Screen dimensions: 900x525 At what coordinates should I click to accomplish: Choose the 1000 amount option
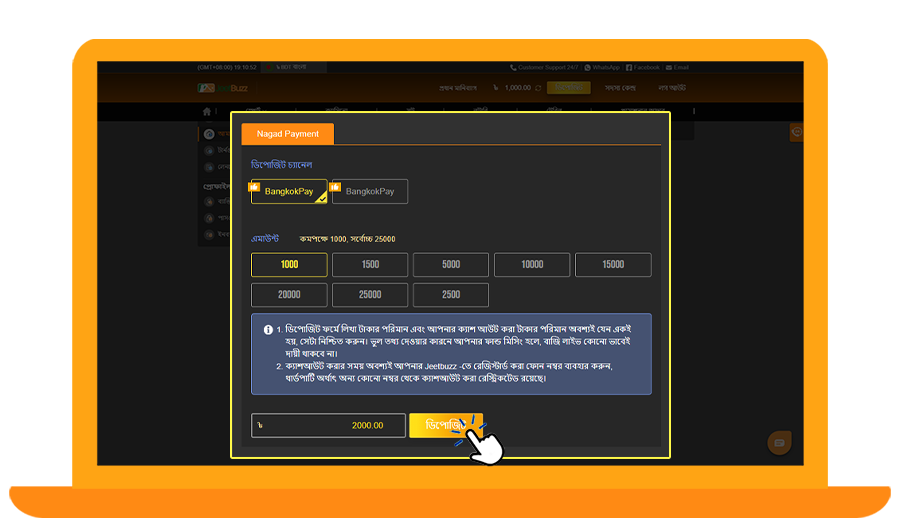289,265
